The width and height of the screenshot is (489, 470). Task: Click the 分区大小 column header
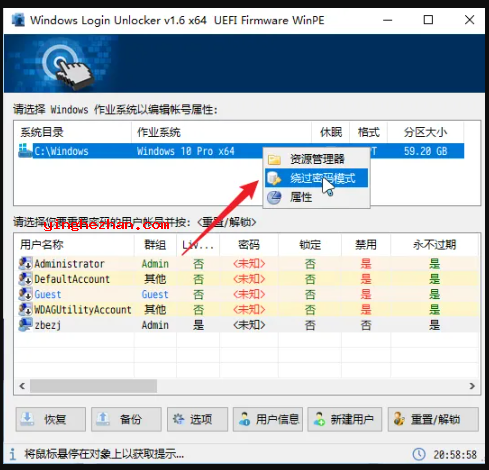pyautogui.click(x=425, y=132)
